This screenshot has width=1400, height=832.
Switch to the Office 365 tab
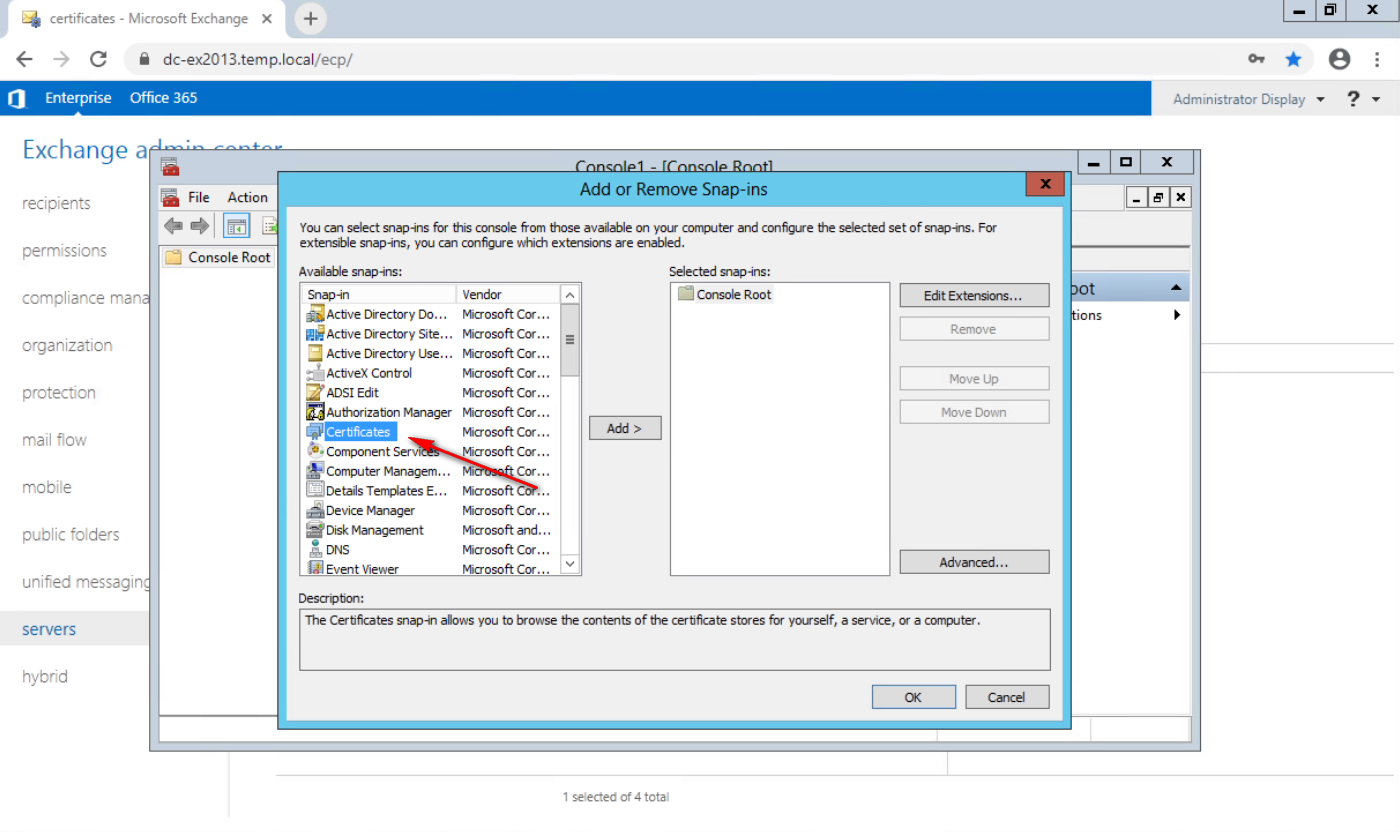coord(163,98)
